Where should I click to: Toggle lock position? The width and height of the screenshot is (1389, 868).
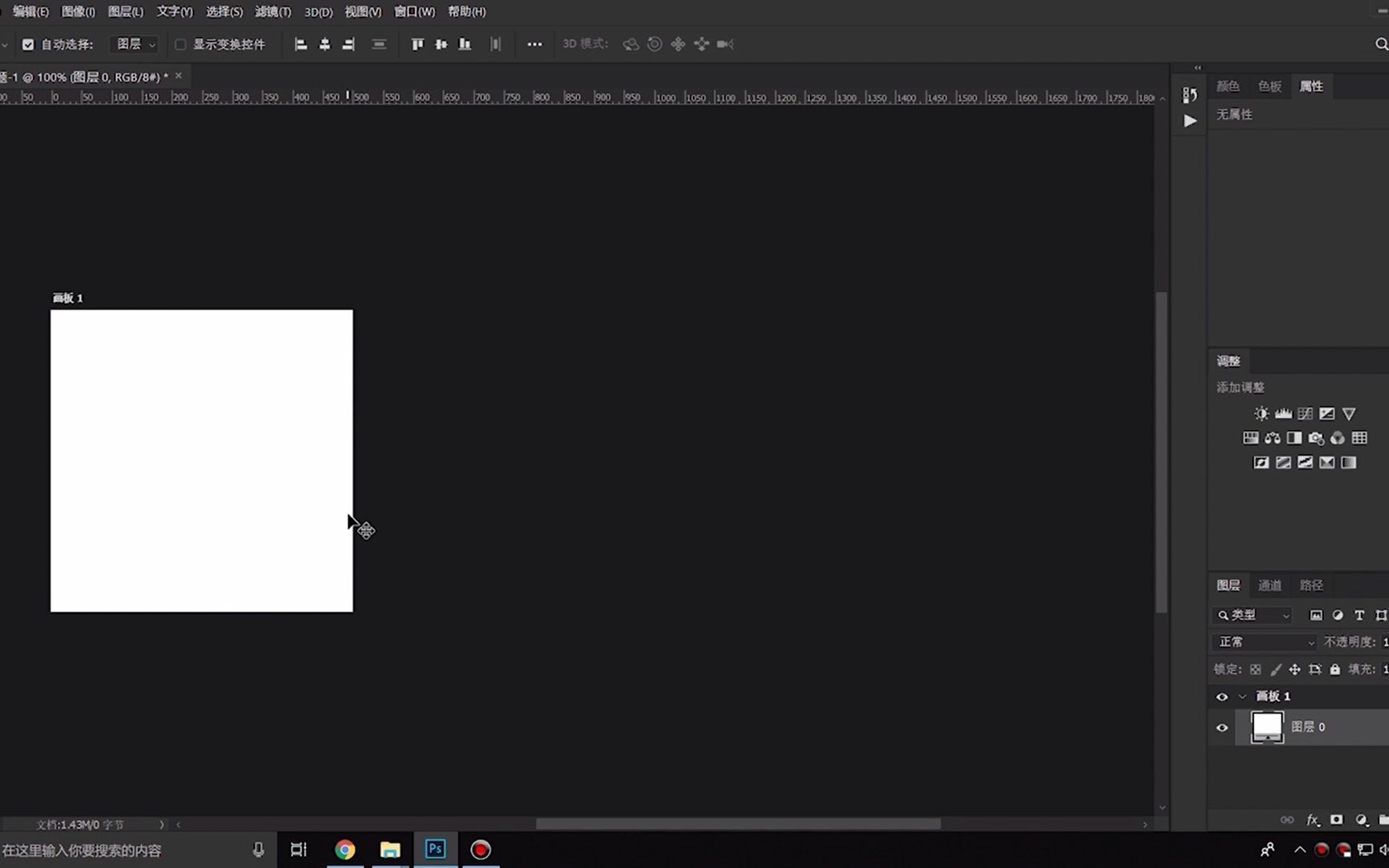tap(1295, 669)
